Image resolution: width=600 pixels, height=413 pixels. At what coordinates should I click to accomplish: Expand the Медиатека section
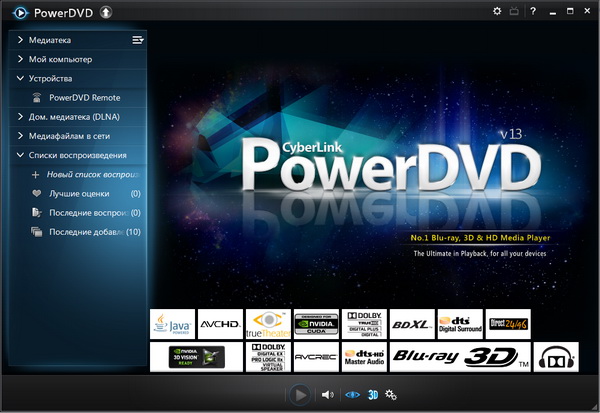[20, 40]
